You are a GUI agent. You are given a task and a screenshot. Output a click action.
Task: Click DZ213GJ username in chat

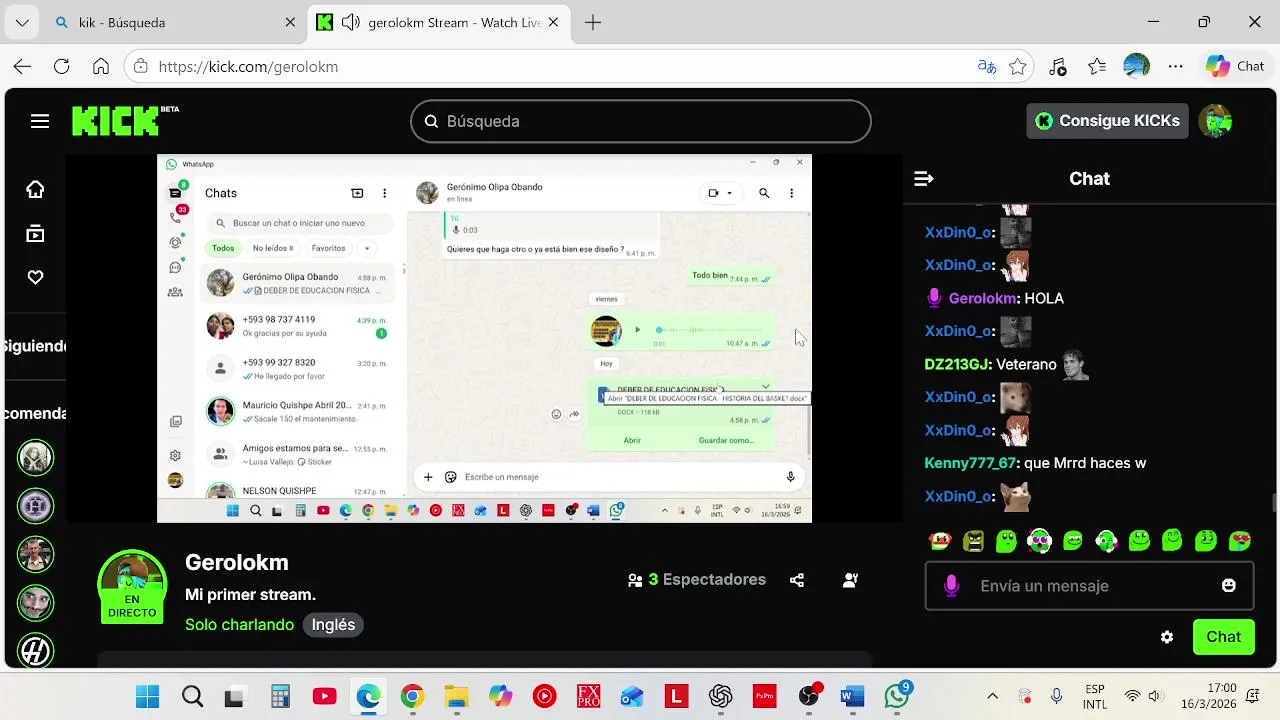click(957, 365)
